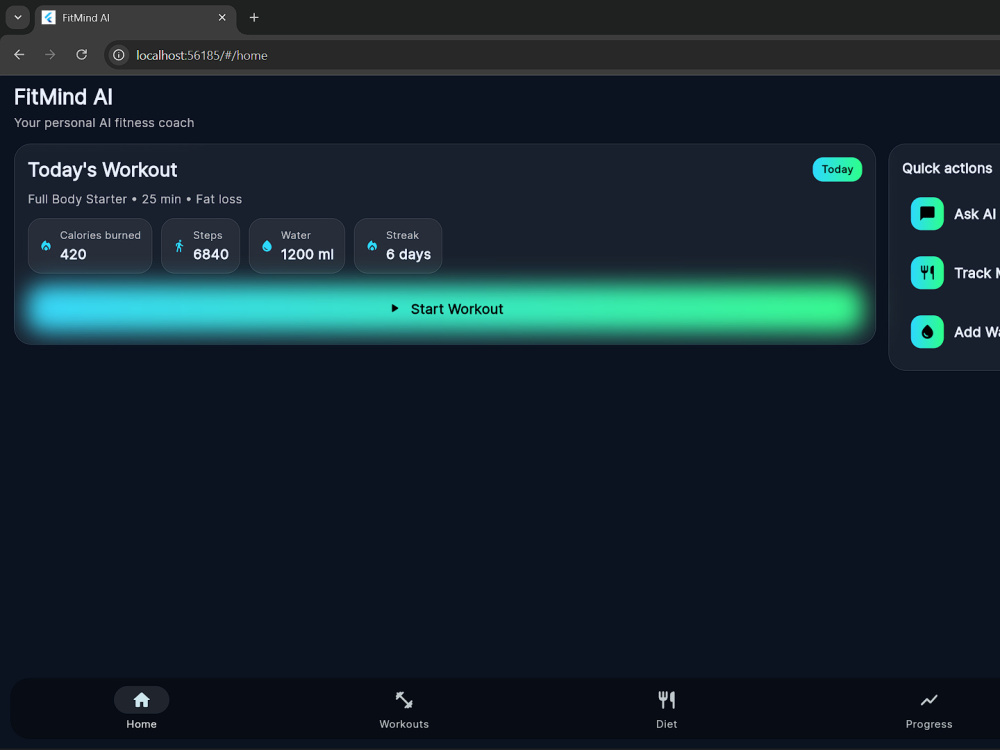Select the FitMind AI browser tab

(136, 17)
